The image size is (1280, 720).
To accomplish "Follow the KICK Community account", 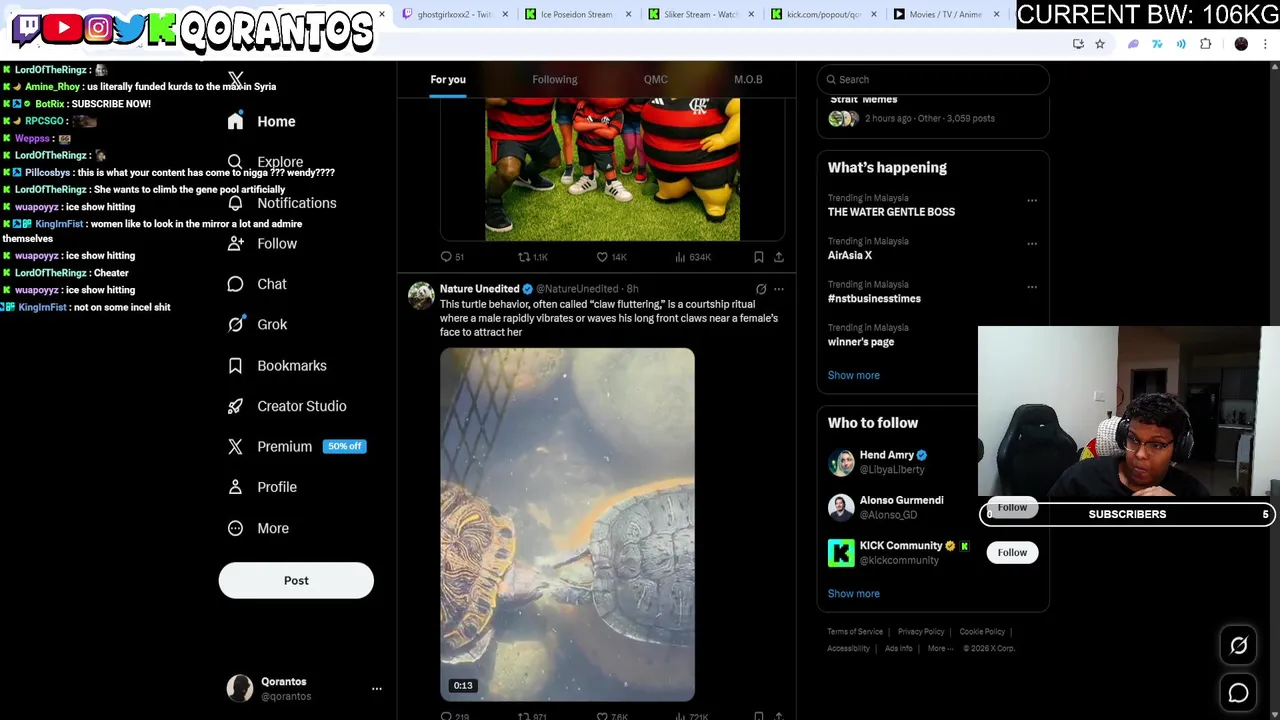I will click(1012, 552).
